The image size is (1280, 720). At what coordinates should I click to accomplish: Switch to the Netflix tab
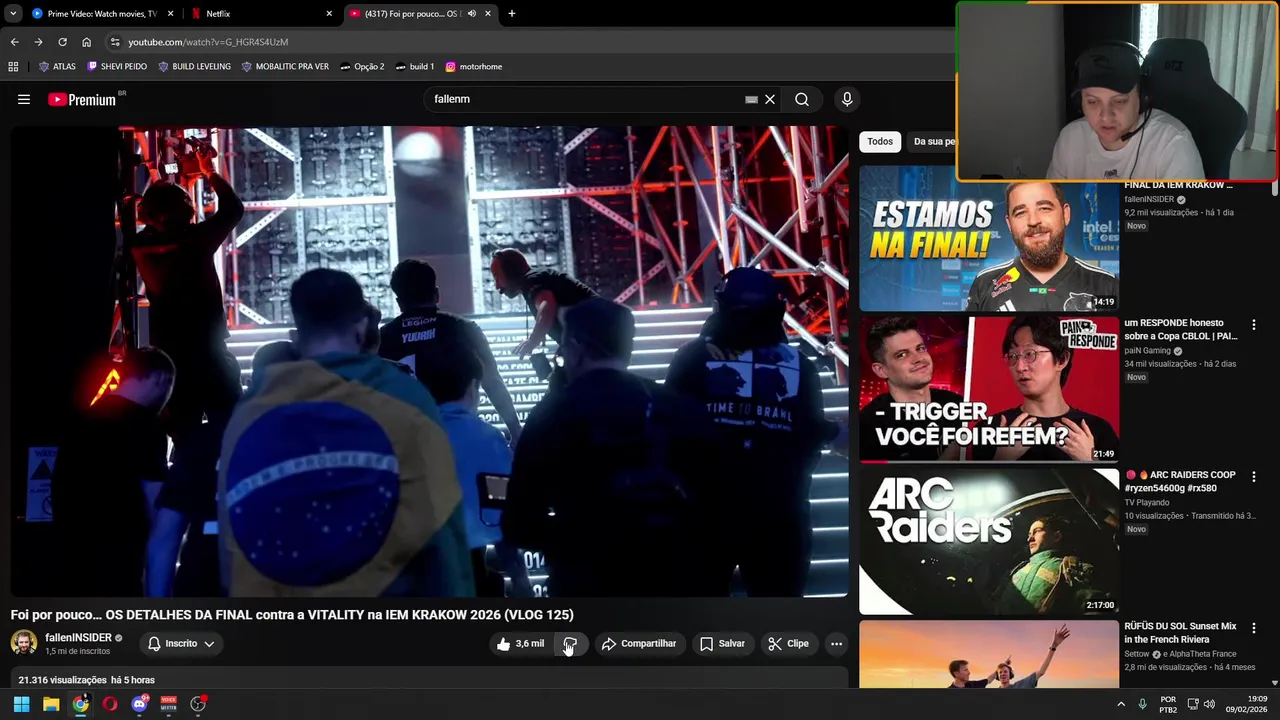pos(260,14)
